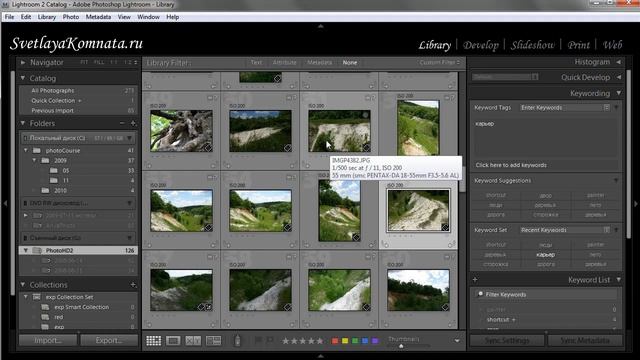Toggle Metadata filter in Library Filter
640x360 pixels.
point(320,62)
